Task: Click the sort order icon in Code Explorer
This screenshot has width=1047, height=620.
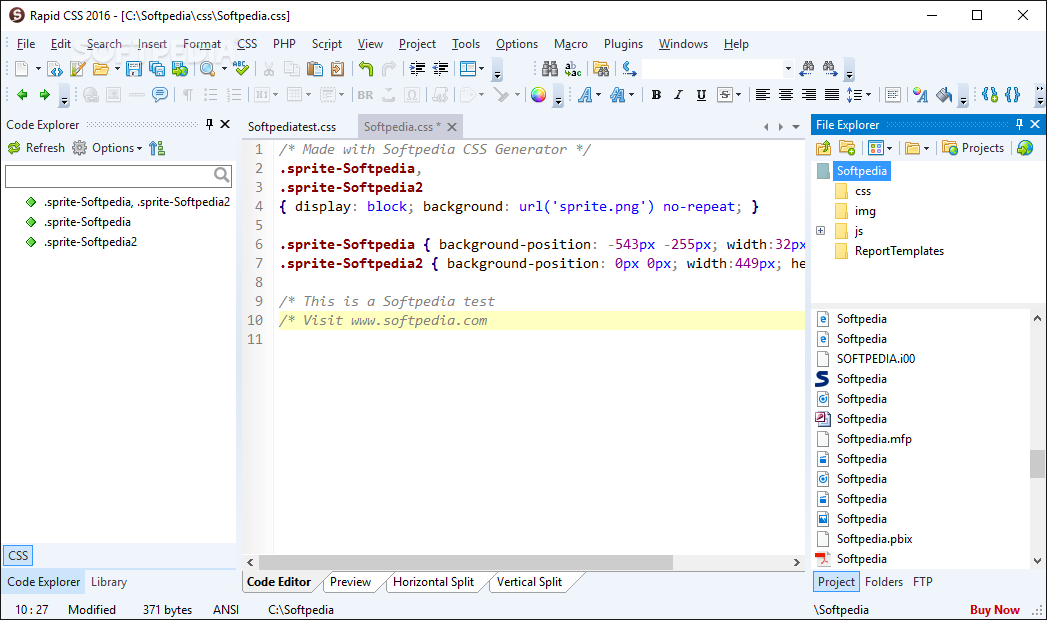Action: click(x=157, y=148)
